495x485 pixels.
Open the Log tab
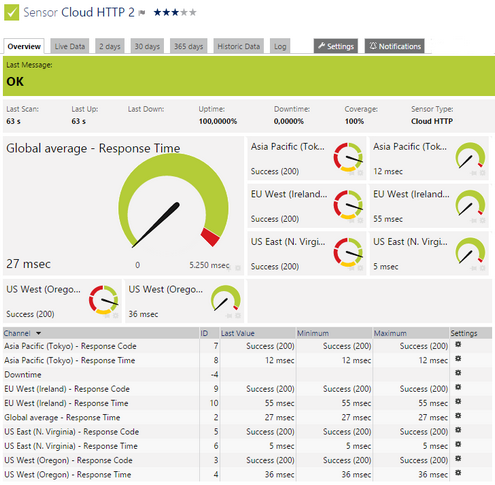point(280,46)
